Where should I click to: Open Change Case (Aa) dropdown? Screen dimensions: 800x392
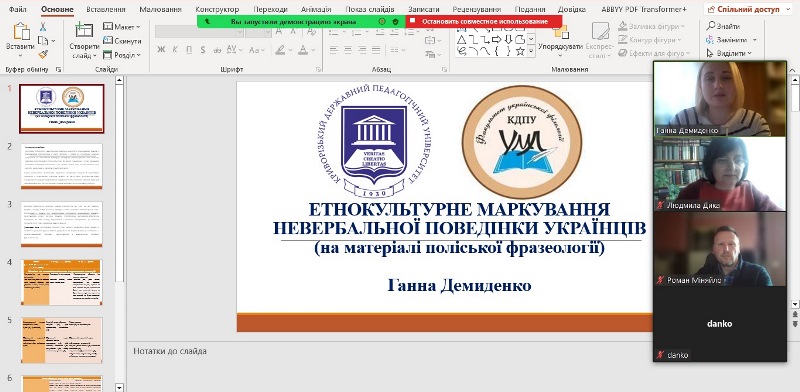257,50
